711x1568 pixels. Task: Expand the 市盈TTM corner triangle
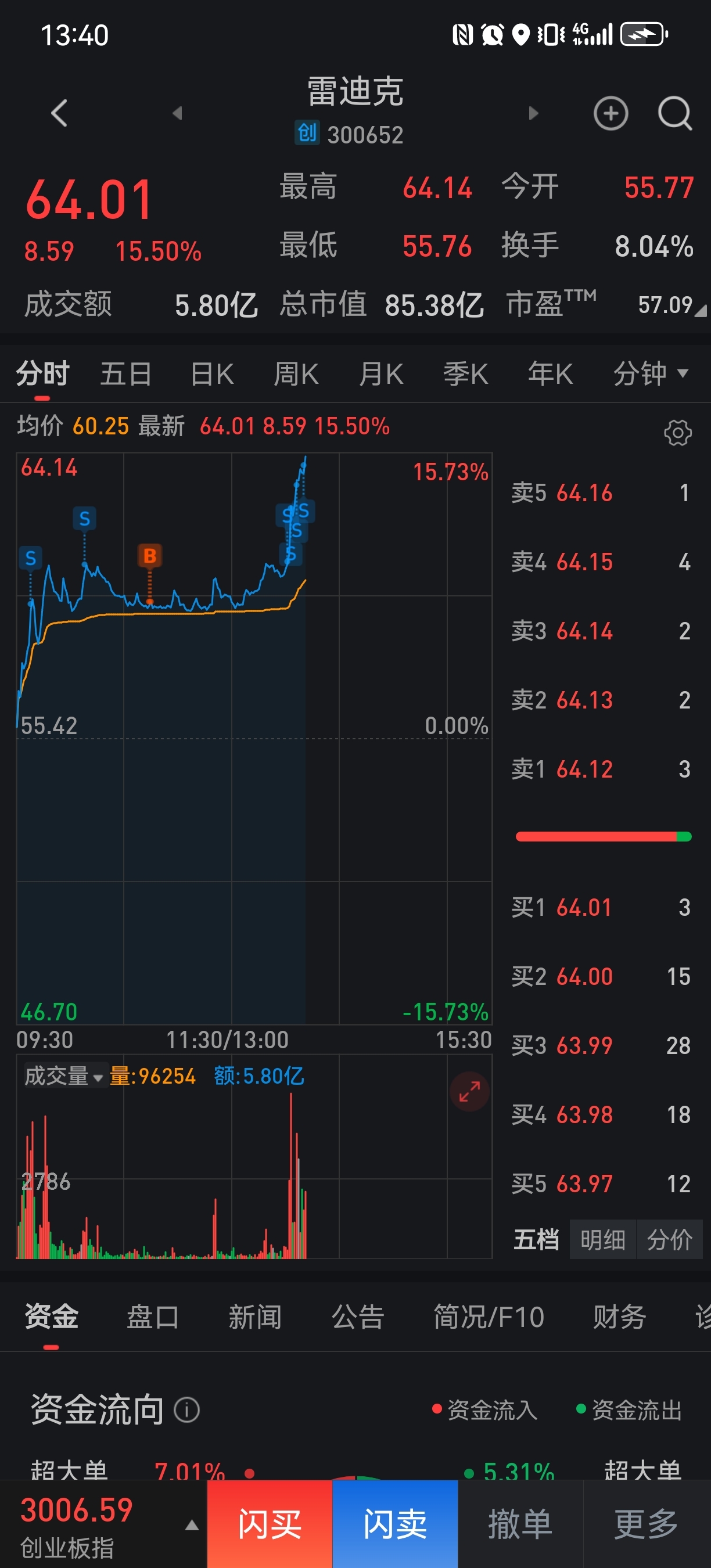(701, 311)
